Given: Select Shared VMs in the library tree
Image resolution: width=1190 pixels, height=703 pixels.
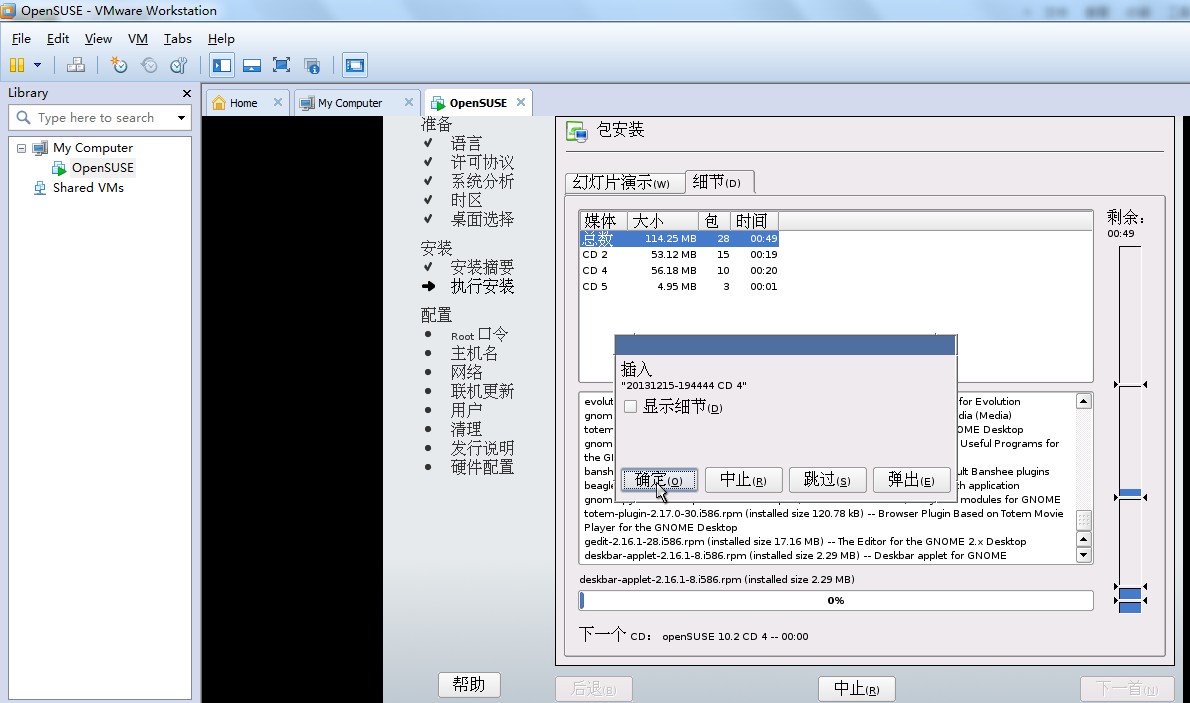Looking at the screenshot, I should coord(88,188).
